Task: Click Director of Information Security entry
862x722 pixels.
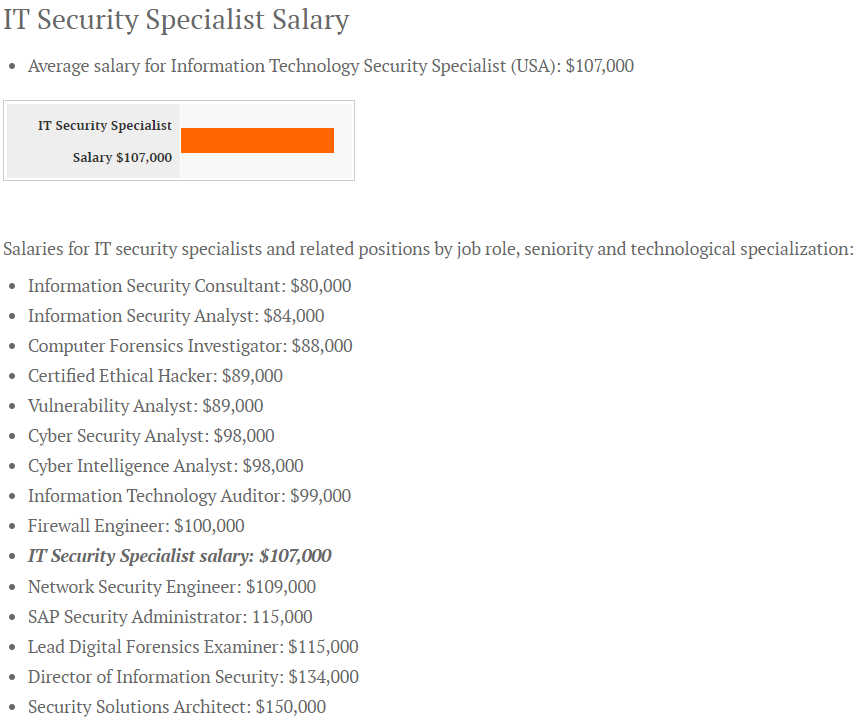Action: click(x=193, y=677)
